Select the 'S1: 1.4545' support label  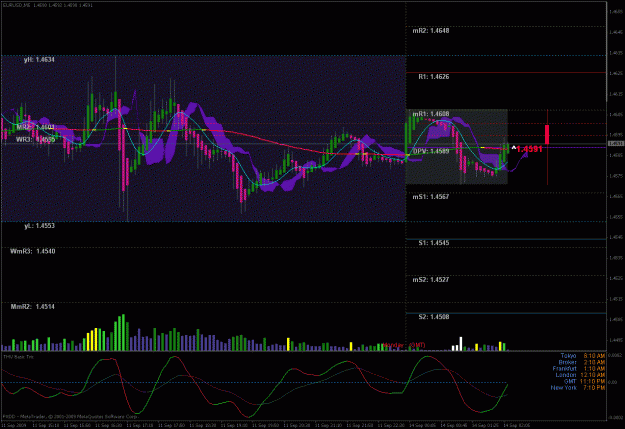pyautogui.click(x=434, y=243)
